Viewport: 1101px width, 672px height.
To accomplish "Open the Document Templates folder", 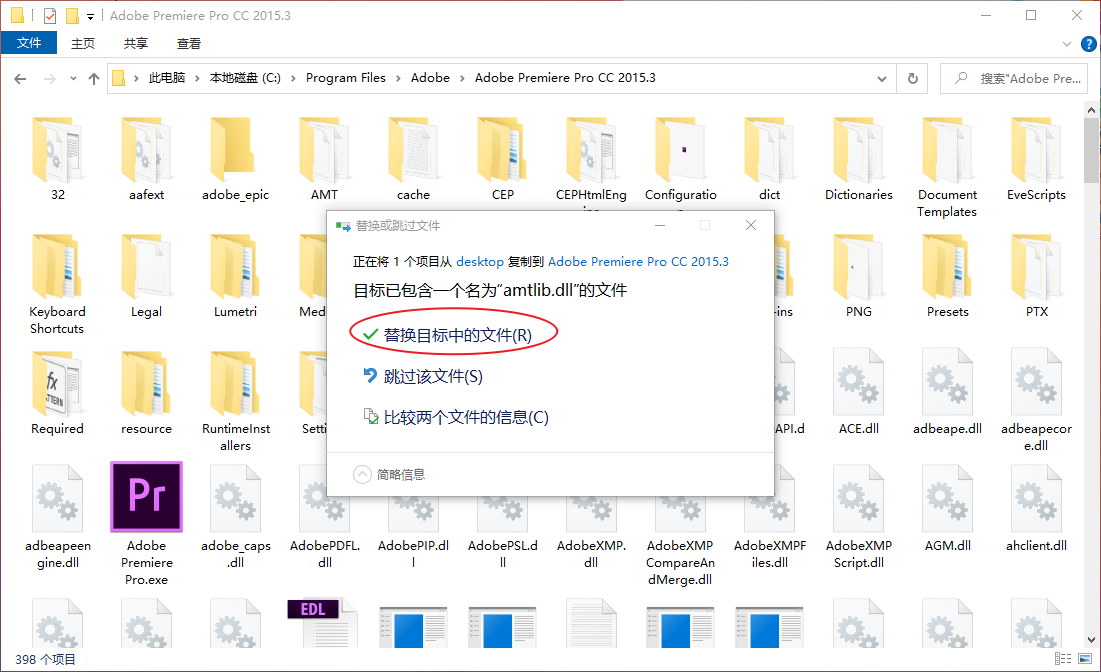I will click(947, 150).
